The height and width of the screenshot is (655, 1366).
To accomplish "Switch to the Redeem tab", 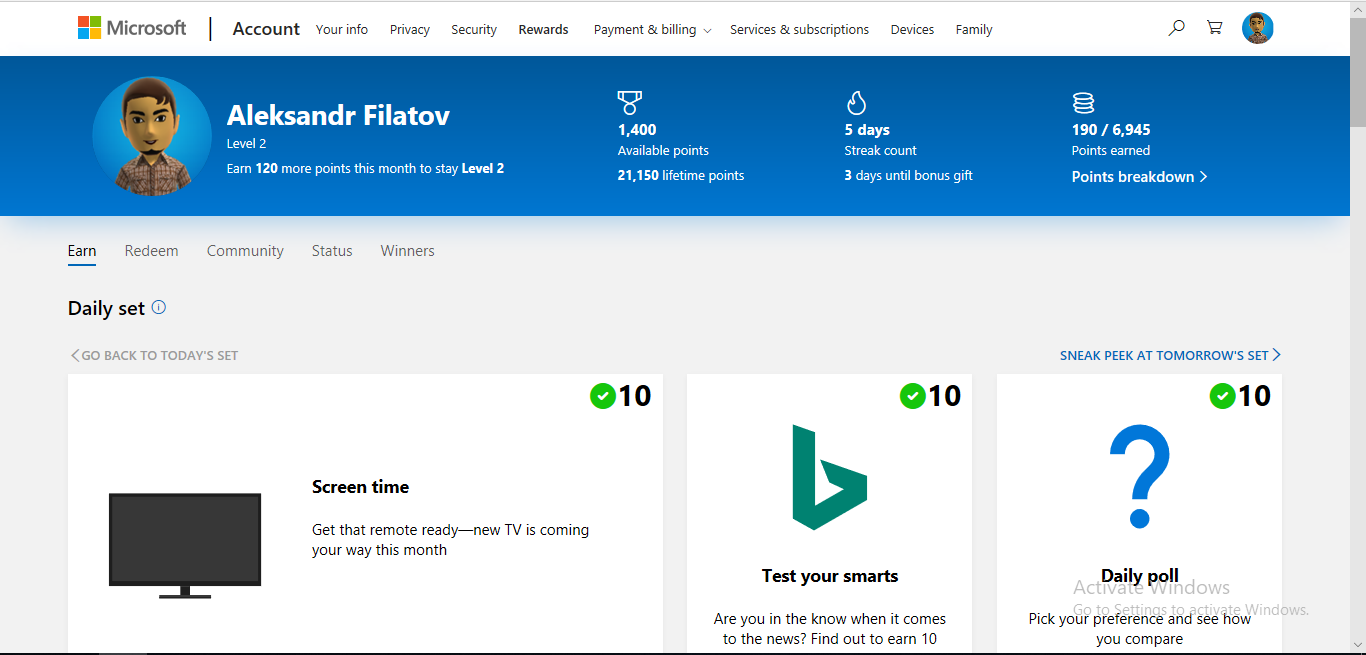I will (152, 251).
